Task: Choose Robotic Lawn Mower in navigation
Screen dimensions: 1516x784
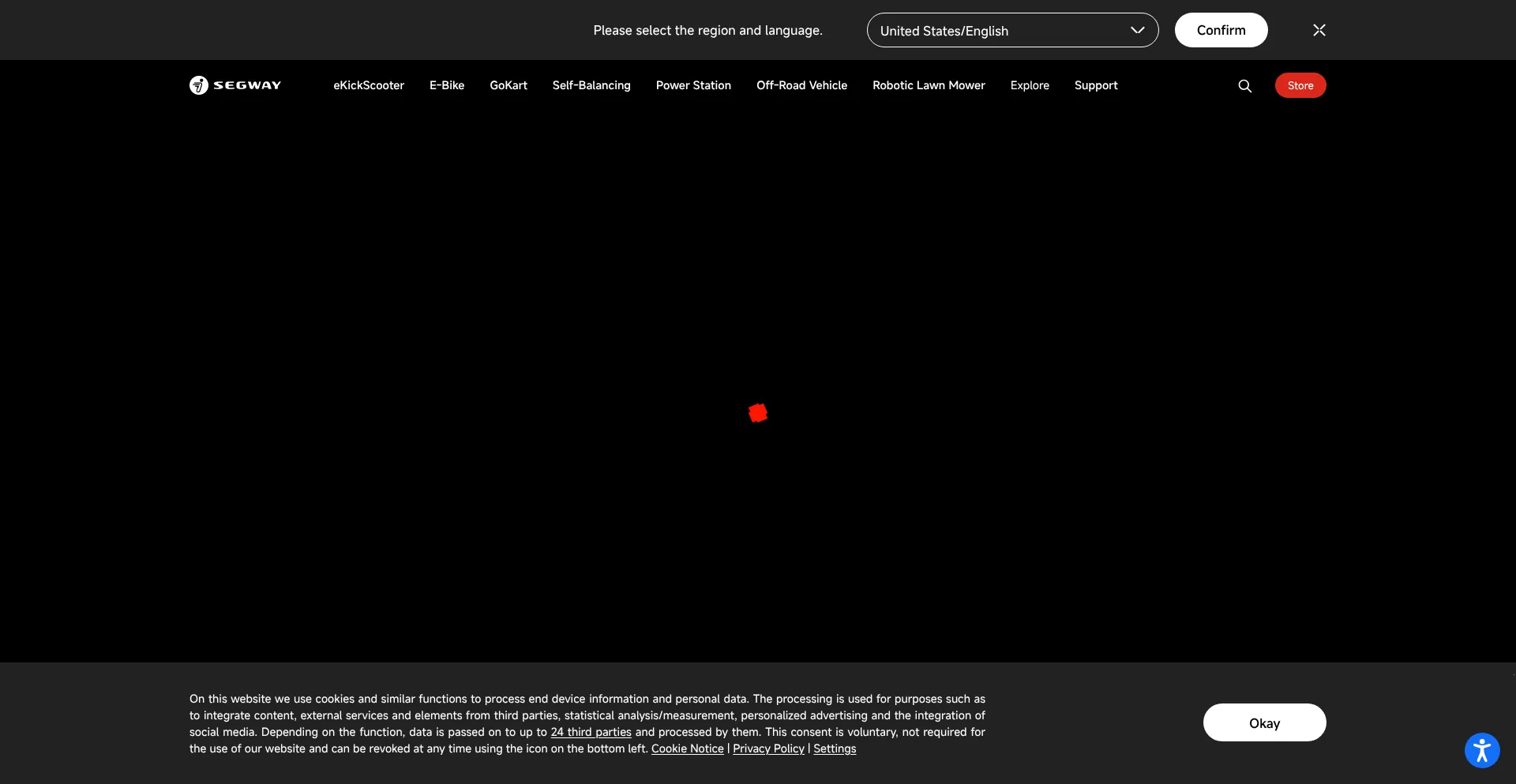Action: pyautogui.click(x=929, y=85)
